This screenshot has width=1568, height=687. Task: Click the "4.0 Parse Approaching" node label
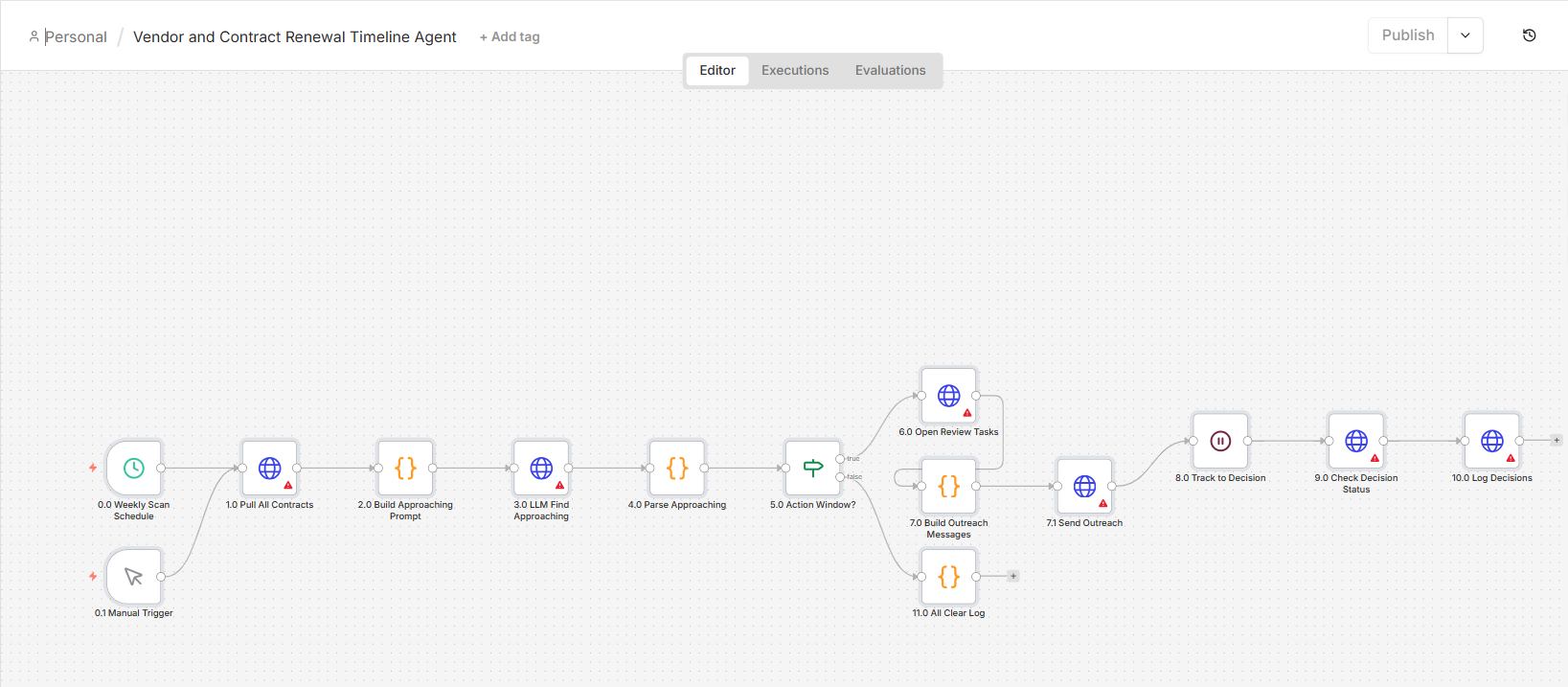coord(677,505)
